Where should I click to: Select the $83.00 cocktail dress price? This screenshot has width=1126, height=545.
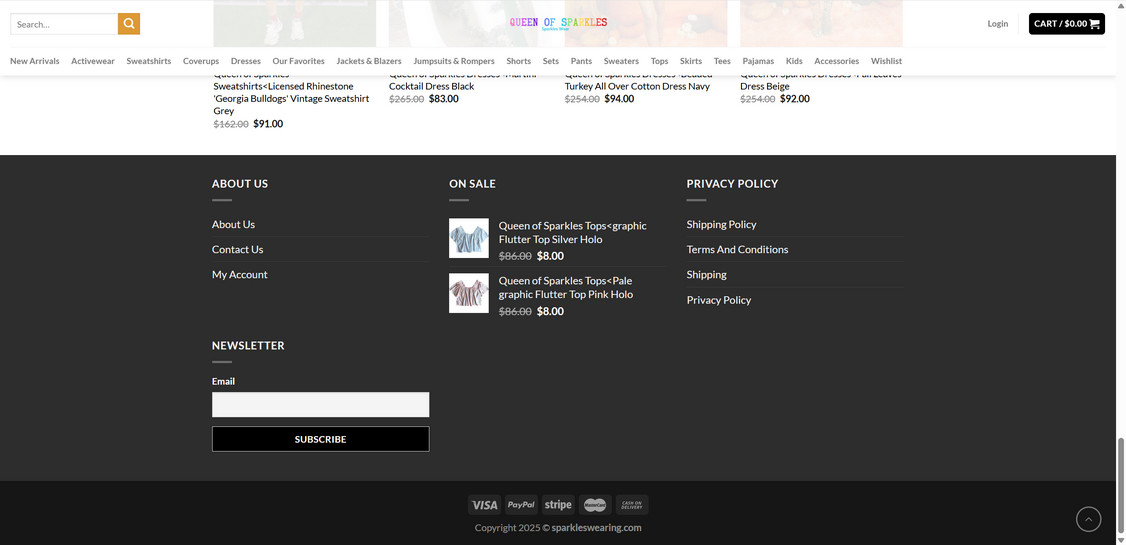(444, 98)
